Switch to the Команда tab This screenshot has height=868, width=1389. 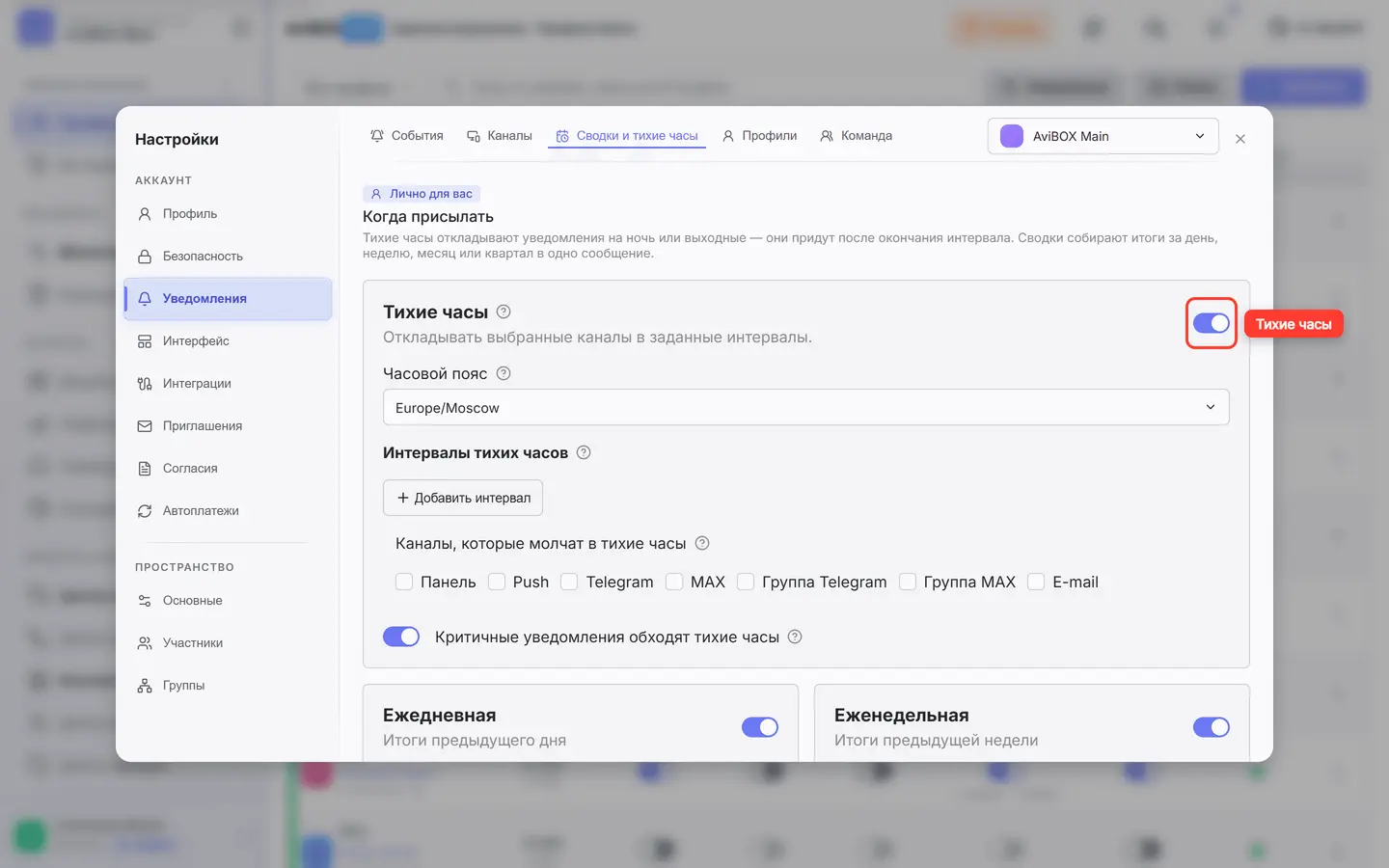[857, 136]
